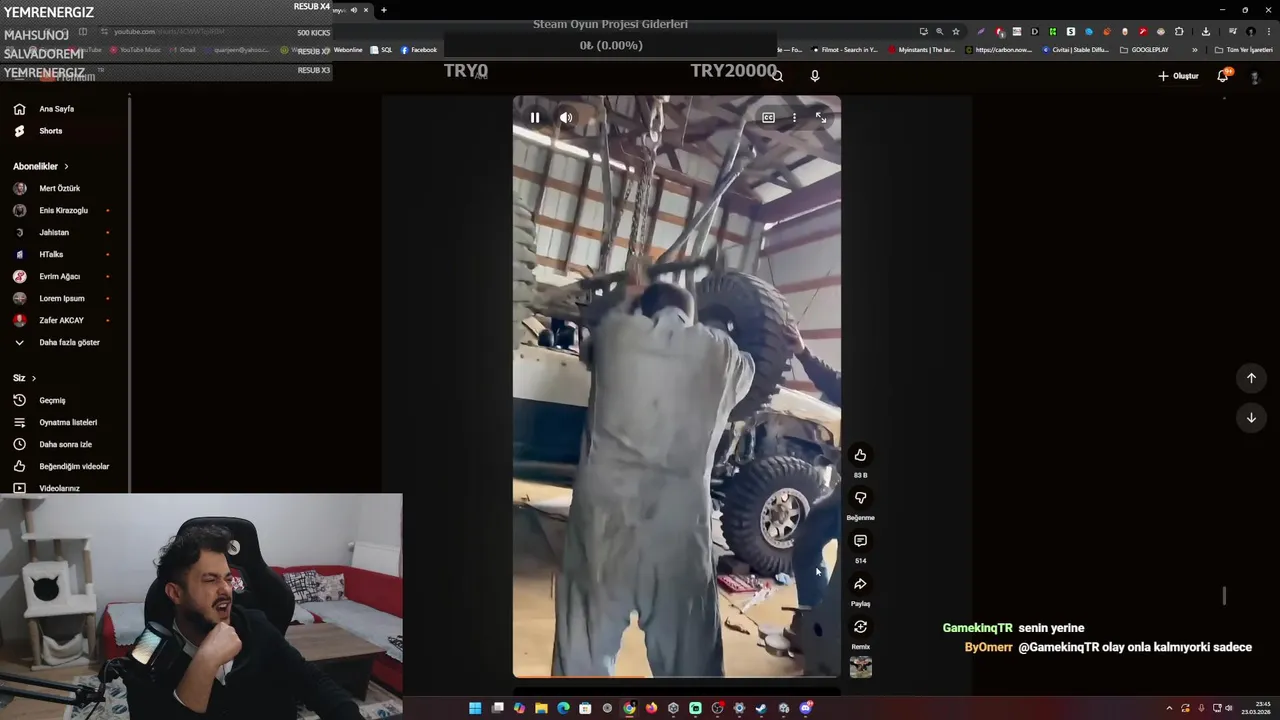The height and width of the screenshot is (720, 1280).
Task: Share this Short via Paylaş
Action: tap(860, 584)
